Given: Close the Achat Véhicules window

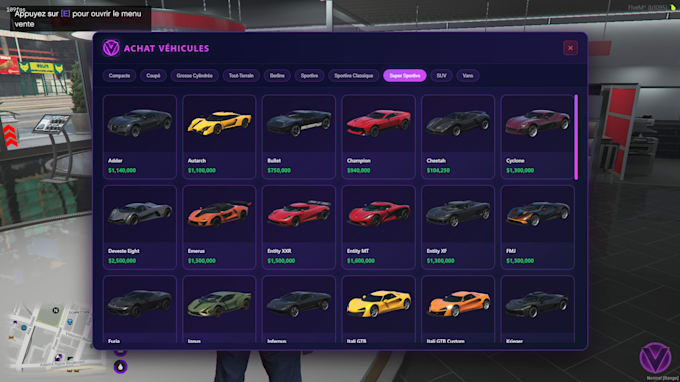Looking at the screenshot, I should [x=570, y=48].
